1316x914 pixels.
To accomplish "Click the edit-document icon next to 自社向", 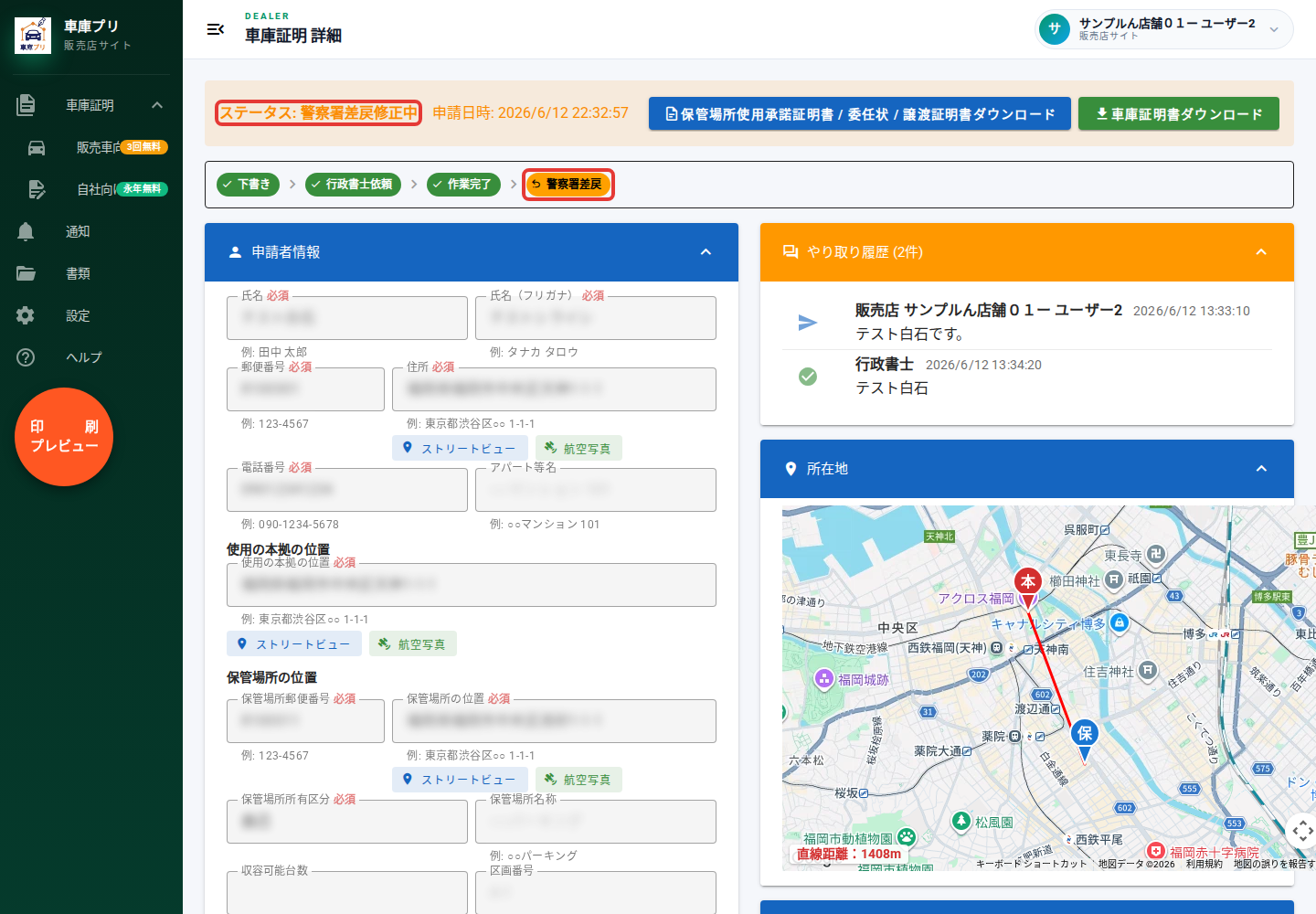I will (x=37, y=189).
